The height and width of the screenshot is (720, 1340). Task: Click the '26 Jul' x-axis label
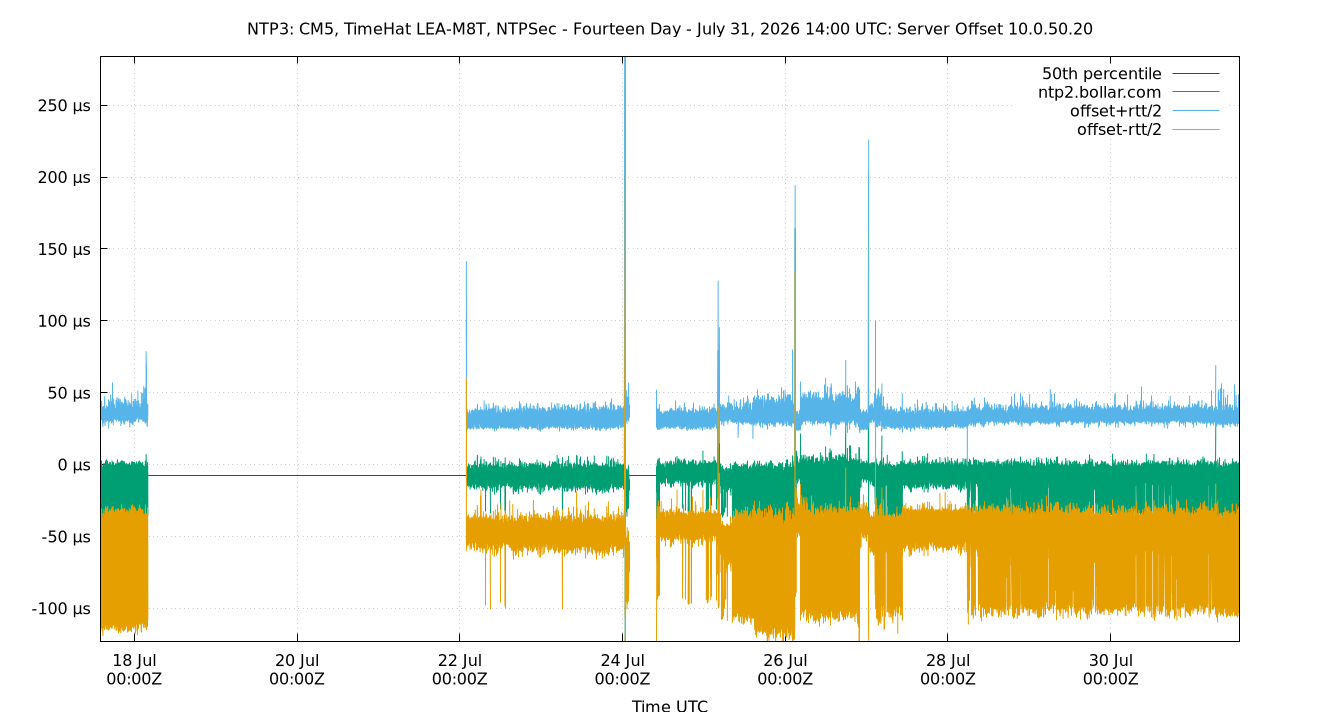pyautogui.click(x=785, y=660)
